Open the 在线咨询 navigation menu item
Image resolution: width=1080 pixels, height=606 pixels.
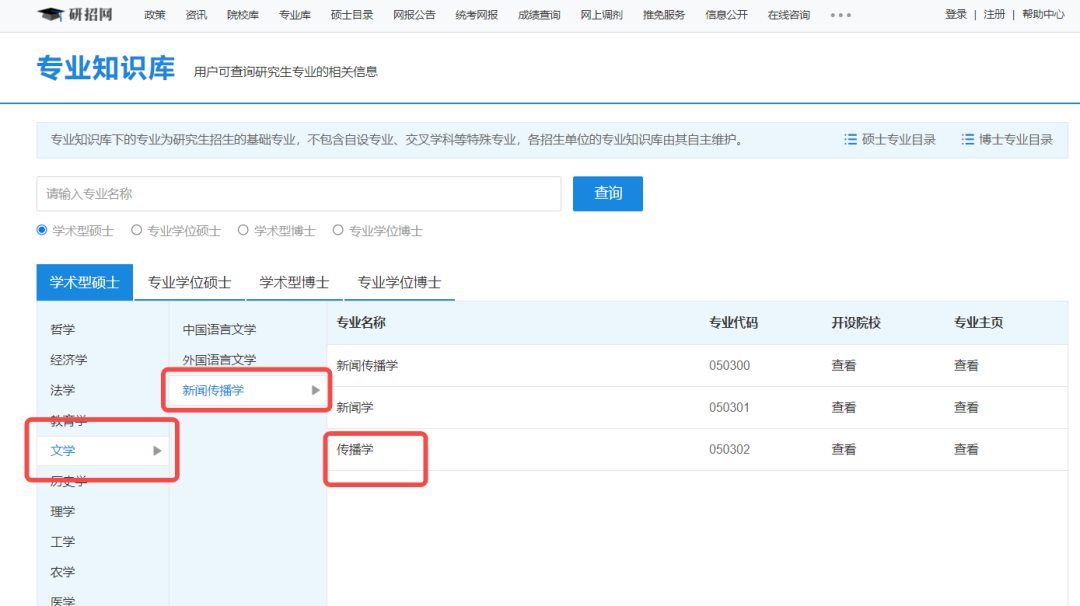(789, 14)
